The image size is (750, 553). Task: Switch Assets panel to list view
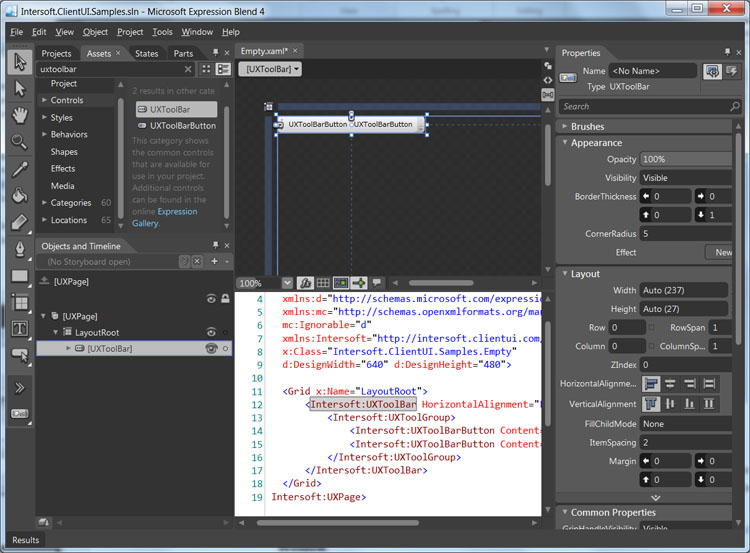(223, 69)
